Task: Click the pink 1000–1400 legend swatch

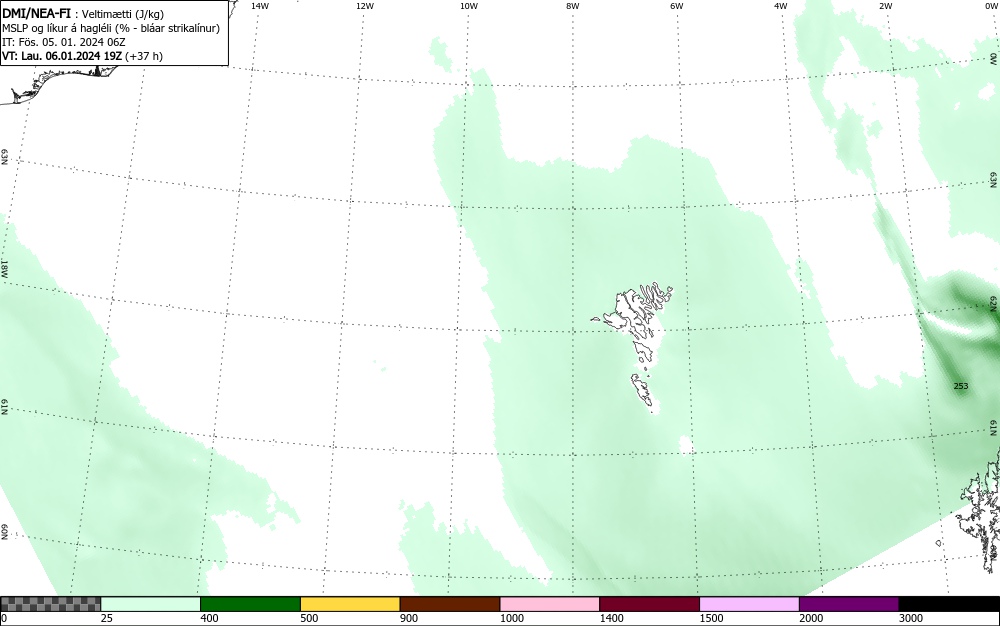Action: [550, 604]
